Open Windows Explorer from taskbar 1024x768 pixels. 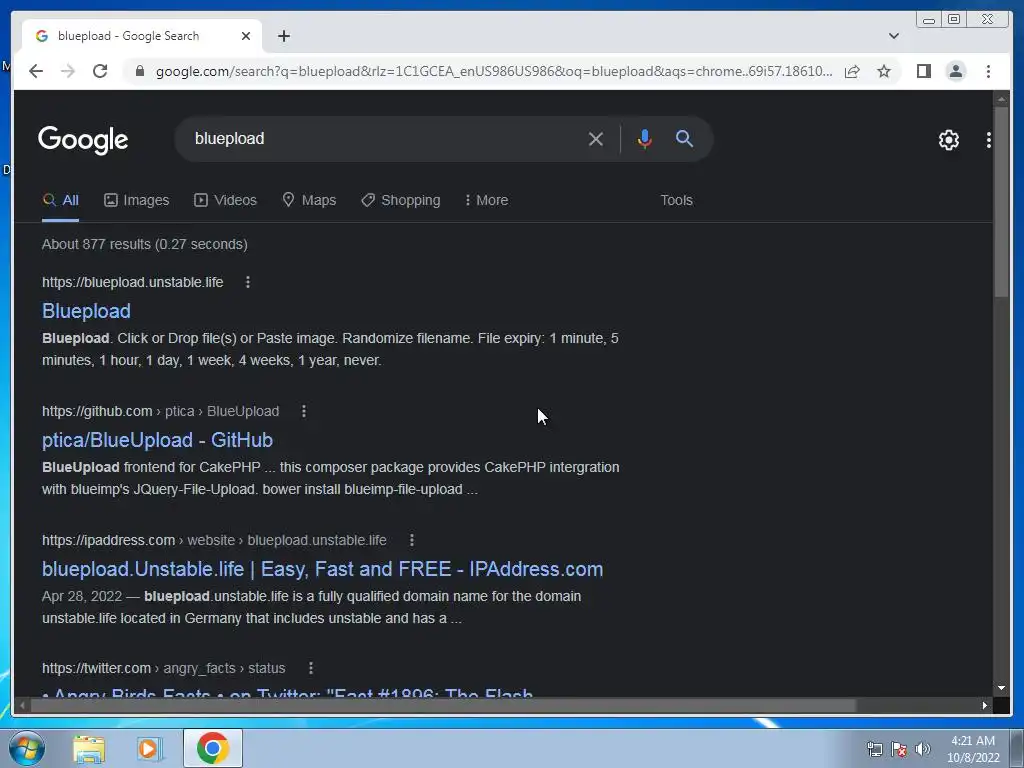pos(89,748)
